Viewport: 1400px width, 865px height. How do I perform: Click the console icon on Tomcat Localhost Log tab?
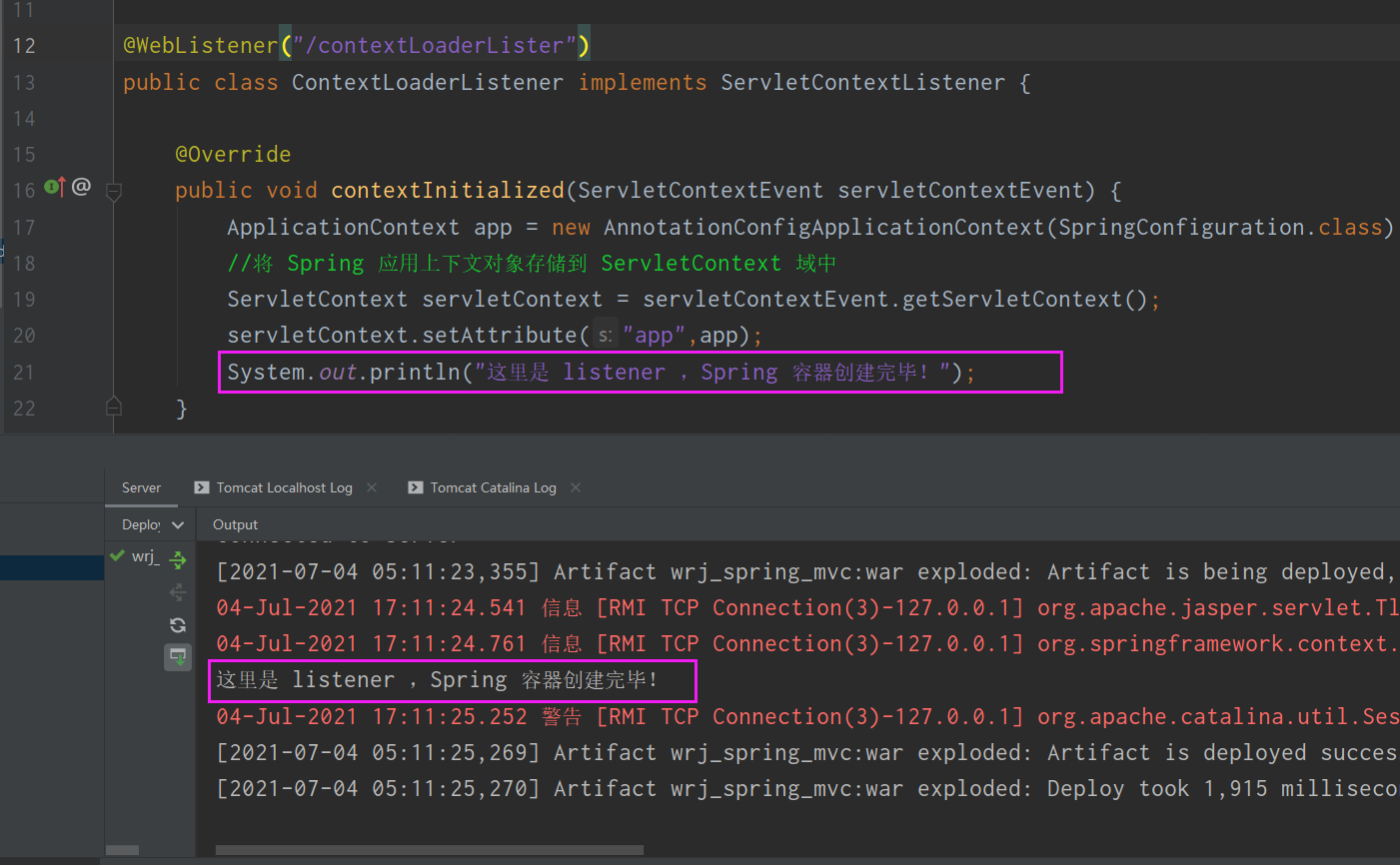[201, 487]
